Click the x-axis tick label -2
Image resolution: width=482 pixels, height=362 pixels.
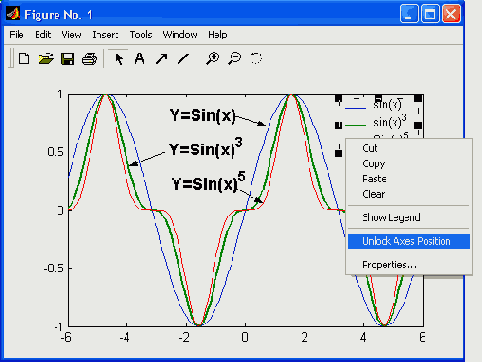click(184, 337)
